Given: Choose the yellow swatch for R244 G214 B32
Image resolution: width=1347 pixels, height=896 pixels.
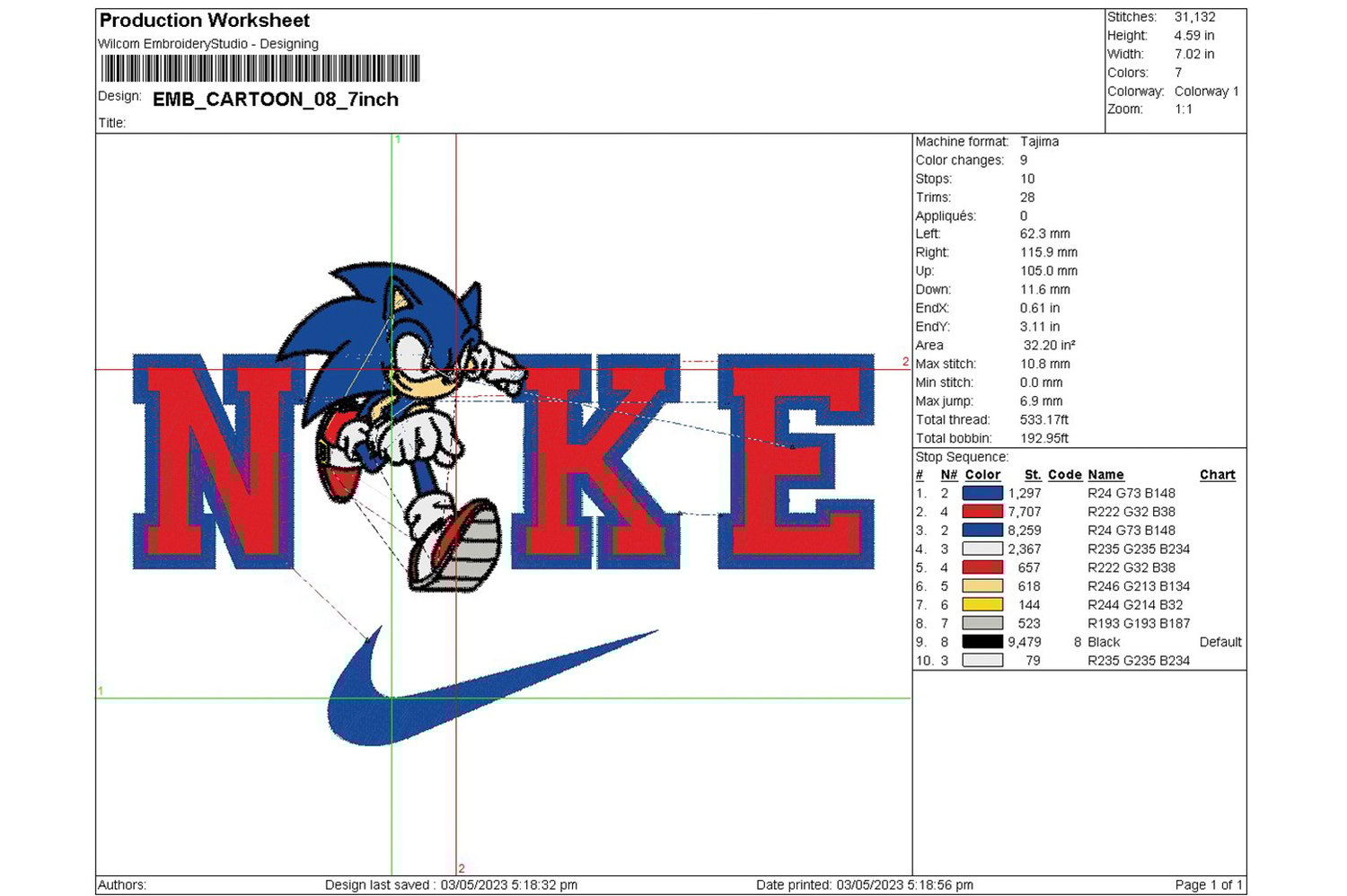Looking at the screenshot, I should (982, 605).
